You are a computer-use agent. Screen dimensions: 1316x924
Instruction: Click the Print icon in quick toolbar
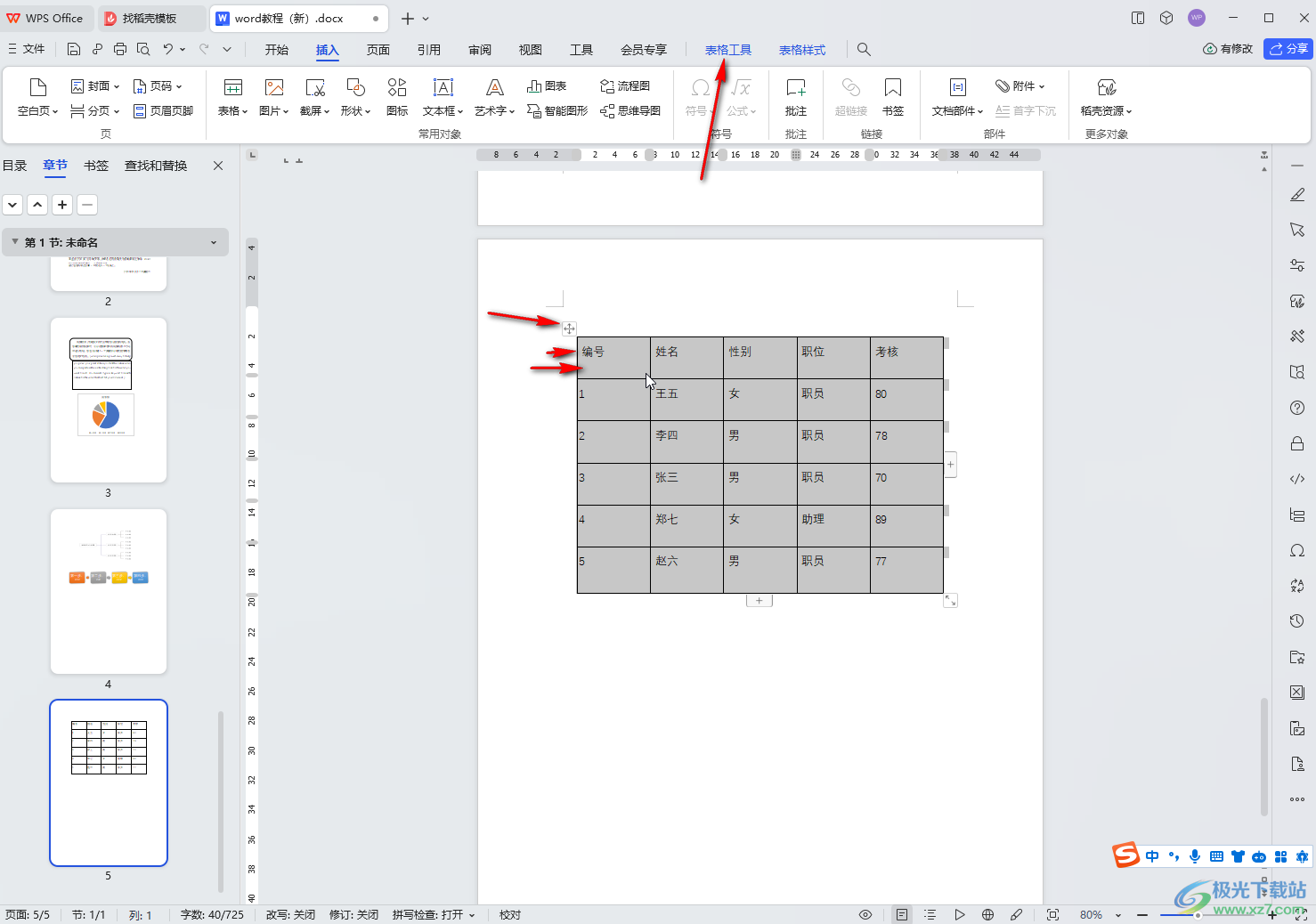[x=120, y=49]
